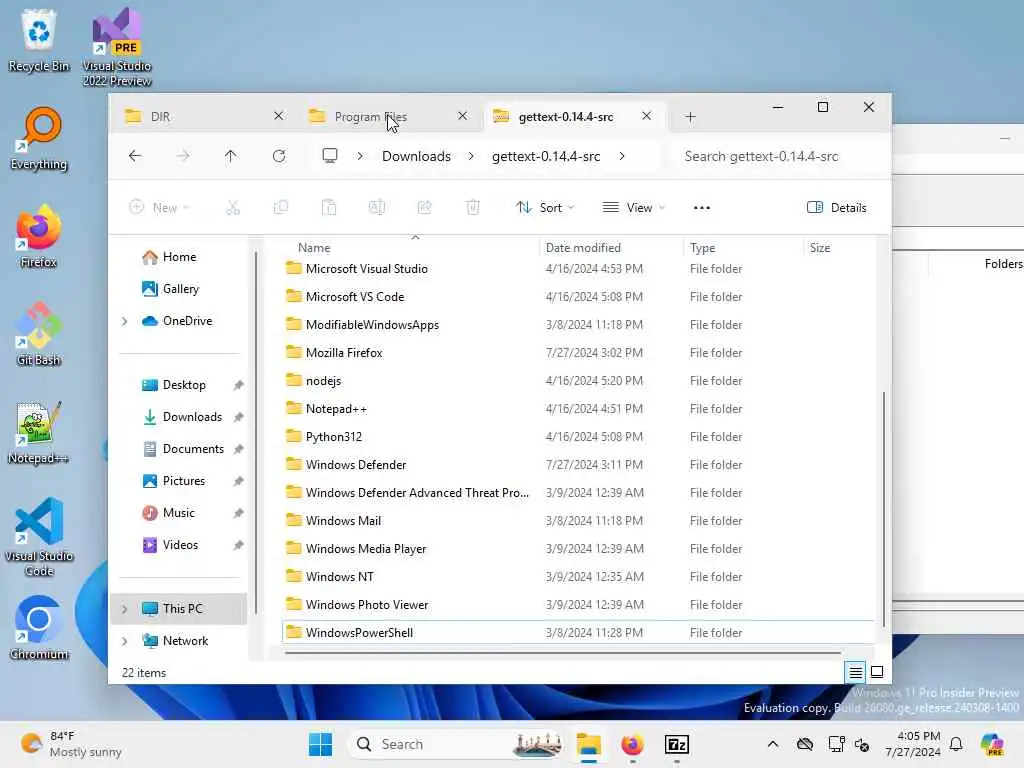Open the Recycle Bin desktop icon

(39, 40)
